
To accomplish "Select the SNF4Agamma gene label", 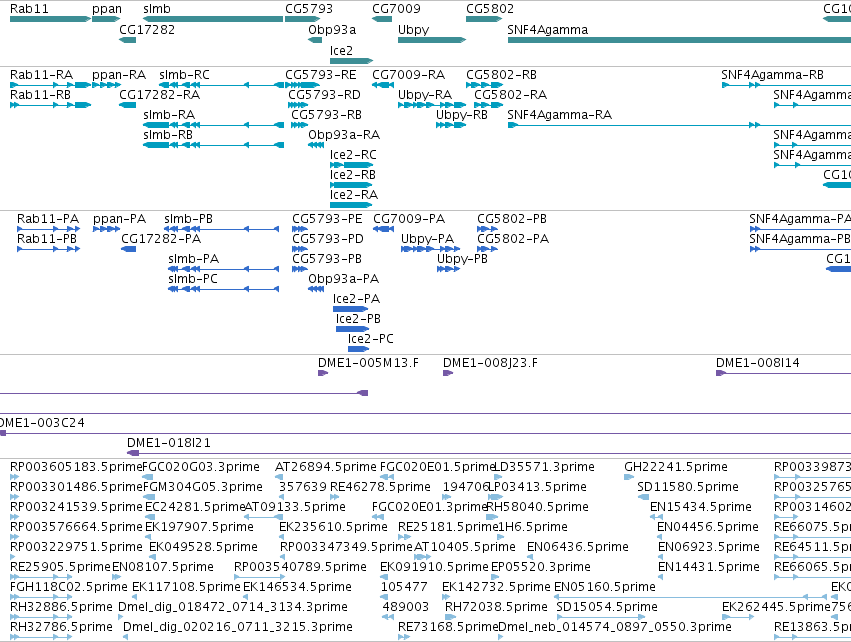I will 548,29.
